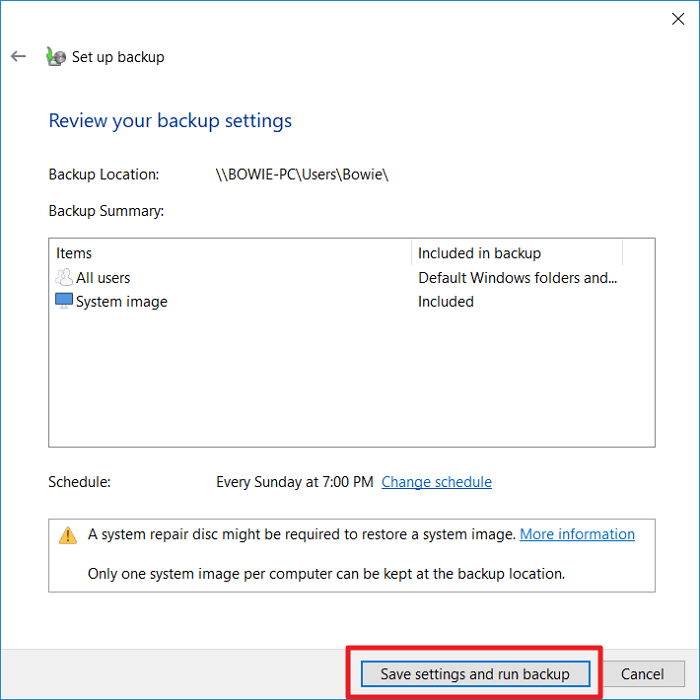Viewport: 700px width, 700px height.
Task: Click the Backup Location: label
Action: (104, 174)
